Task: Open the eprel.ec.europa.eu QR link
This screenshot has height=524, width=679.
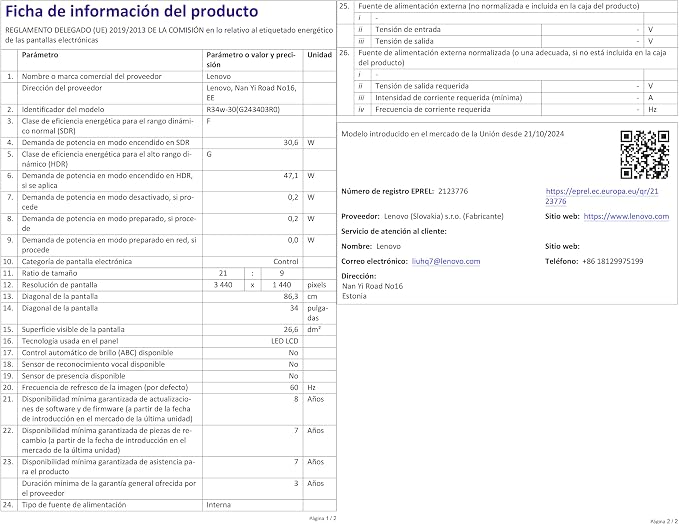Action: 601,196
